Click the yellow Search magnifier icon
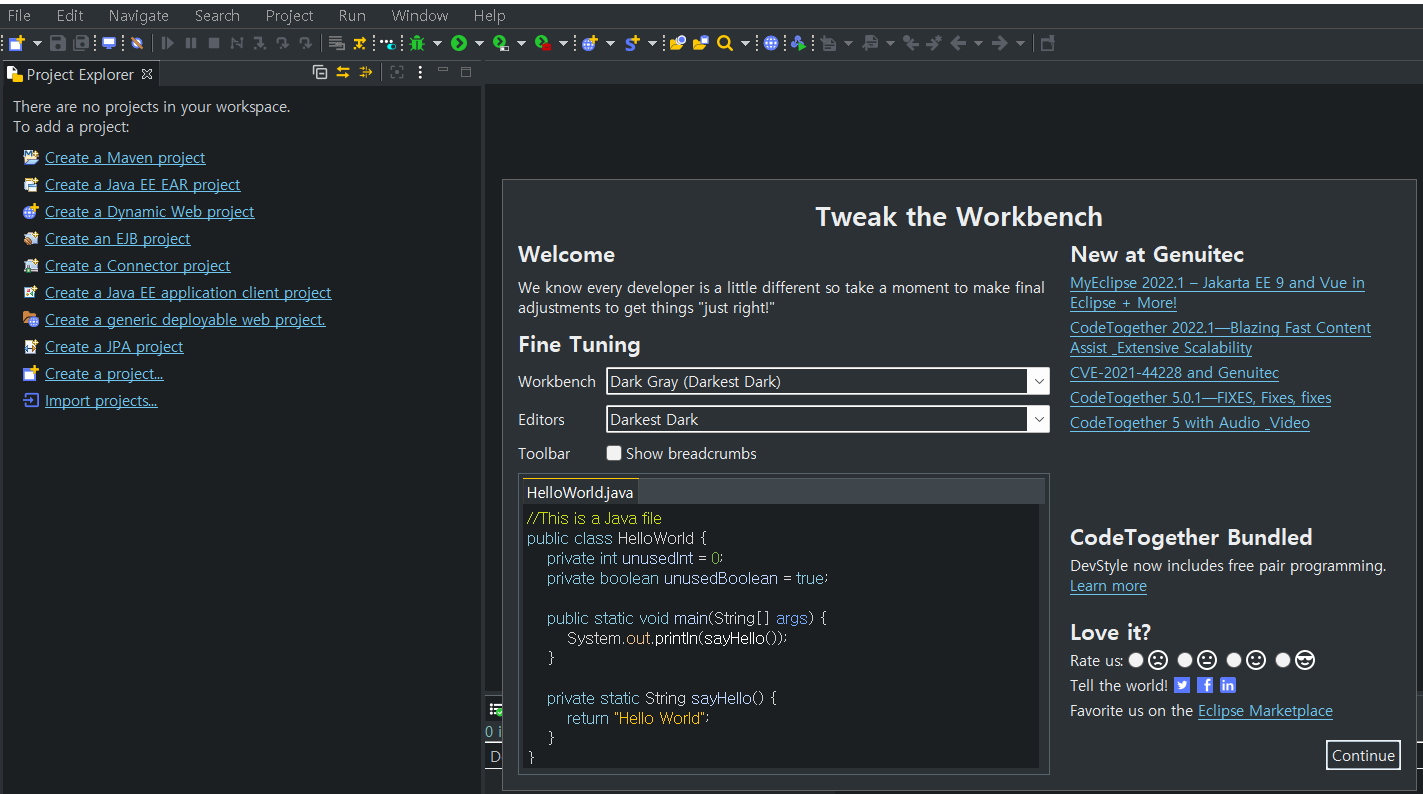Screen dimensions: 1423x794 point(725,43)
